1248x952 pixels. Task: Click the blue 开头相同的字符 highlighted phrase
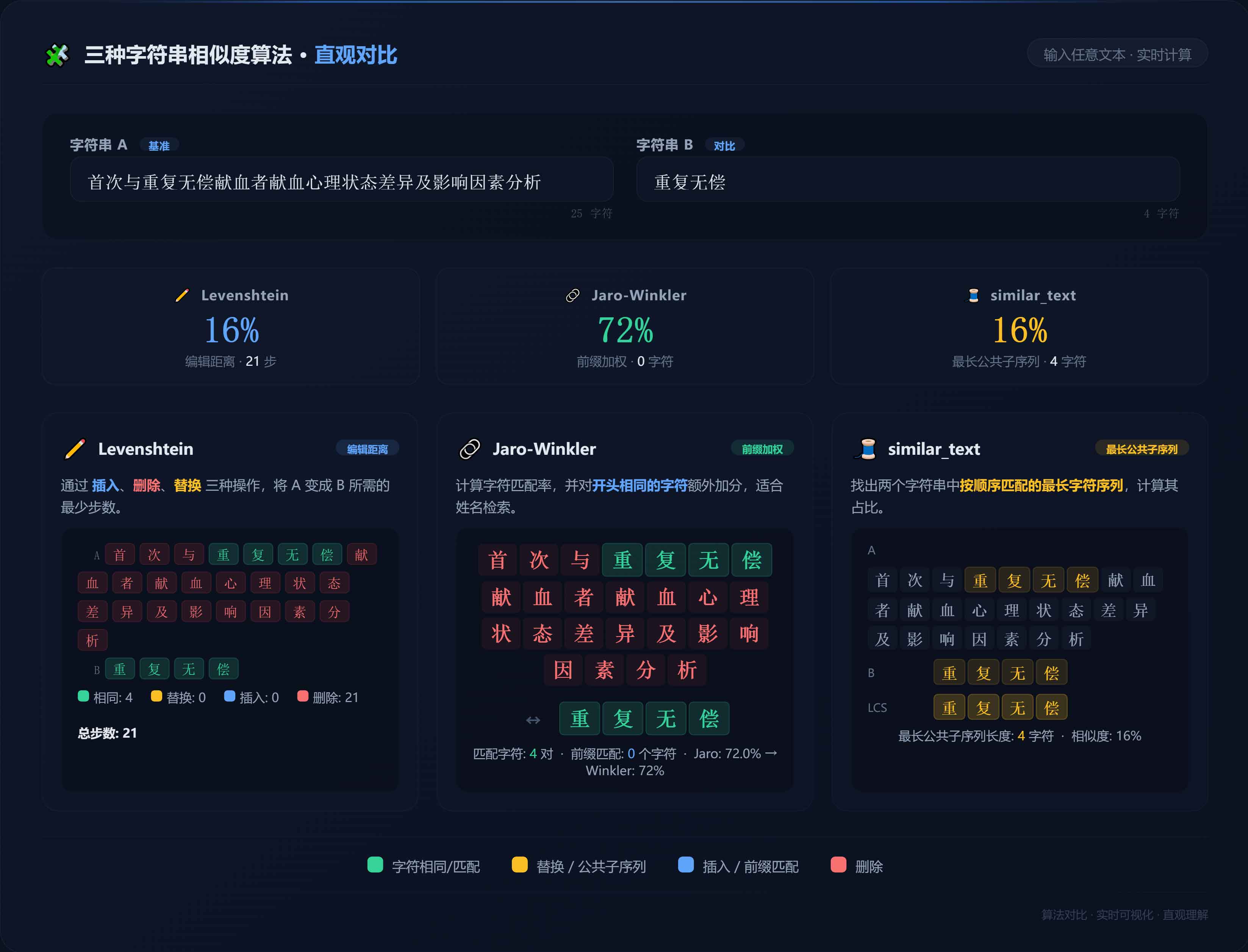tap(640, 485)
